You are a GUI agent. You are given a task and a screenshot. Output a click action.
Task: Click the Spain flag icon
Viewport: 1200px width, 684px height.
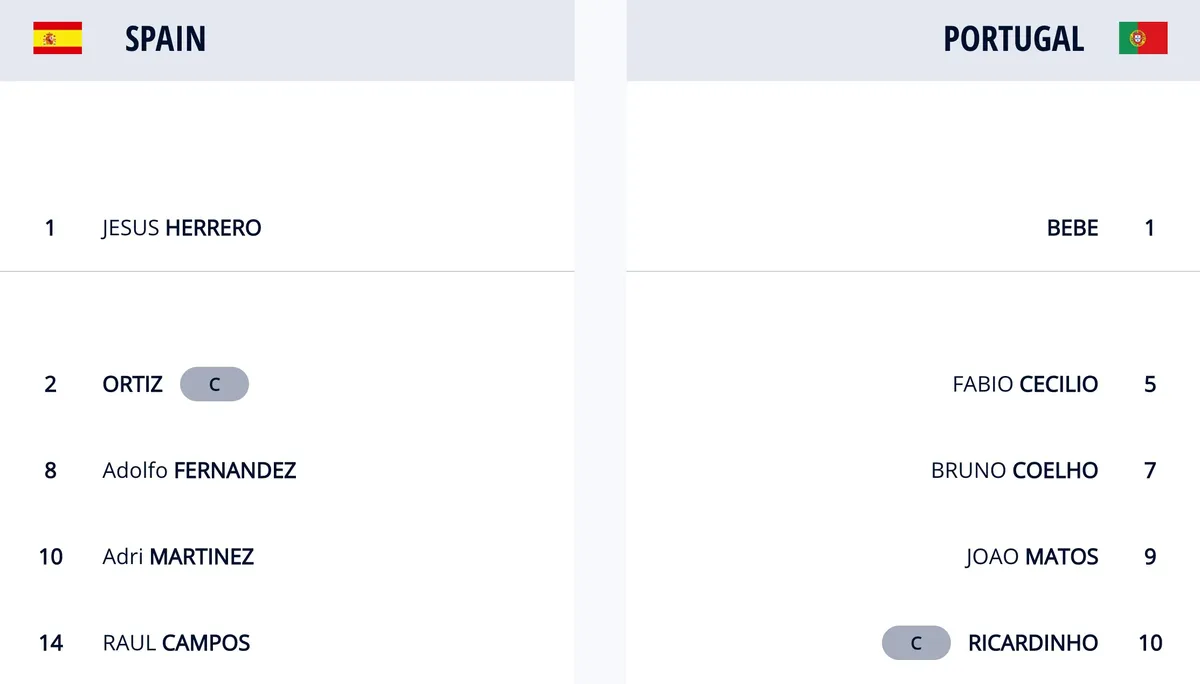(57, 38)
